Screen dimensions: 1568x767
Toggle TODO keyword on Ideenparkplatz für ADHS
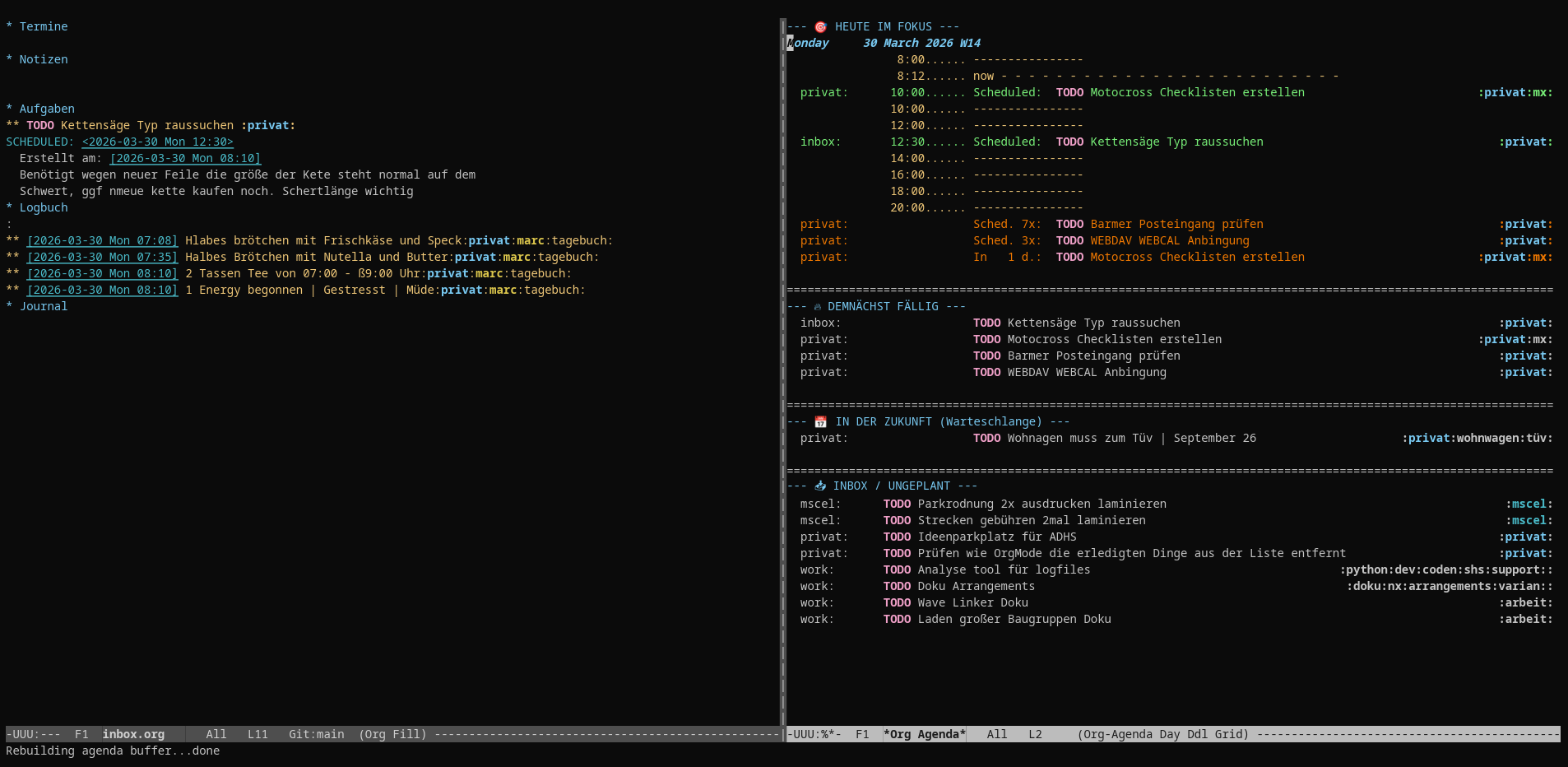point(897,537)
